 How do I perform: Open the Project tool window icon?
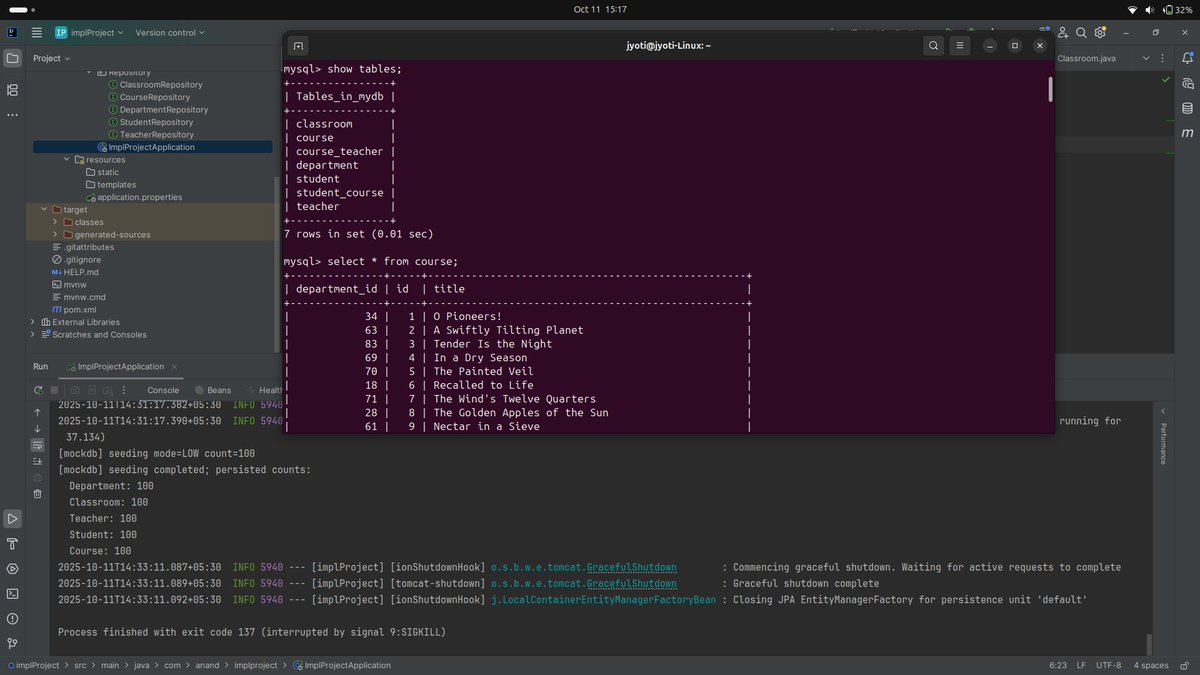pyautogui.click(x=12, y=58)
